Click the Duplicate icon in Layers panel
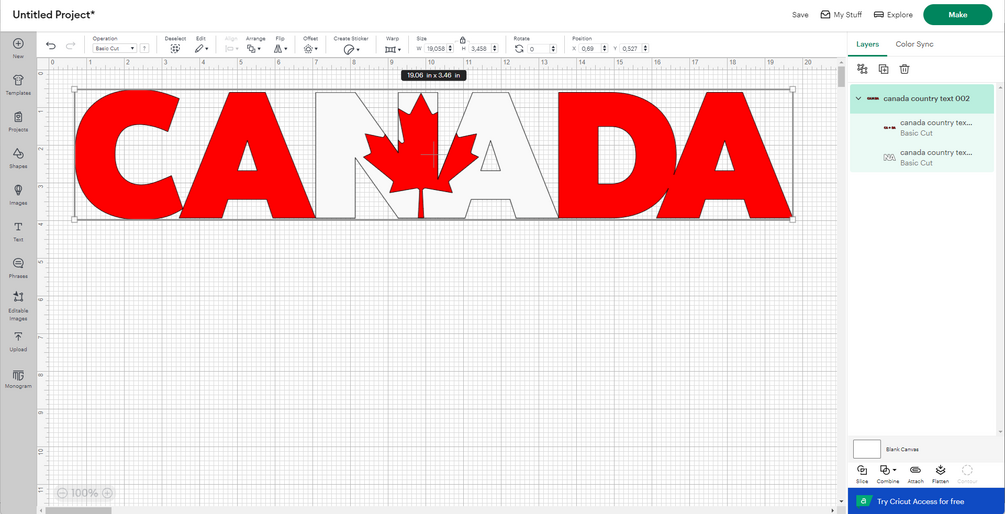Image resolution: width=1005 pixels, height=514 pixels. 883,69
